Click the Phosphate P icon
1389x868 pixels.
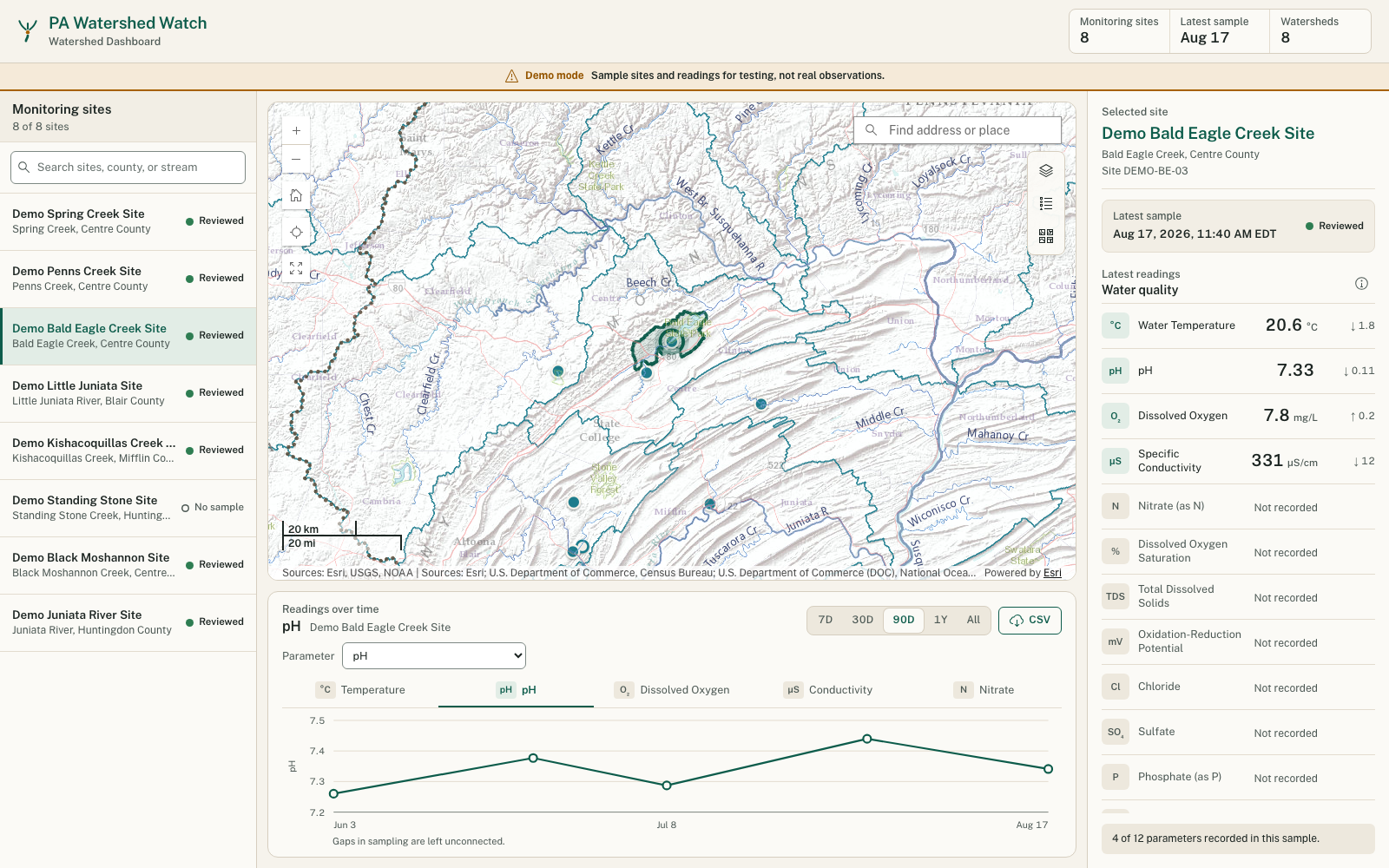pyautogui.click(x=1116, y=777)
